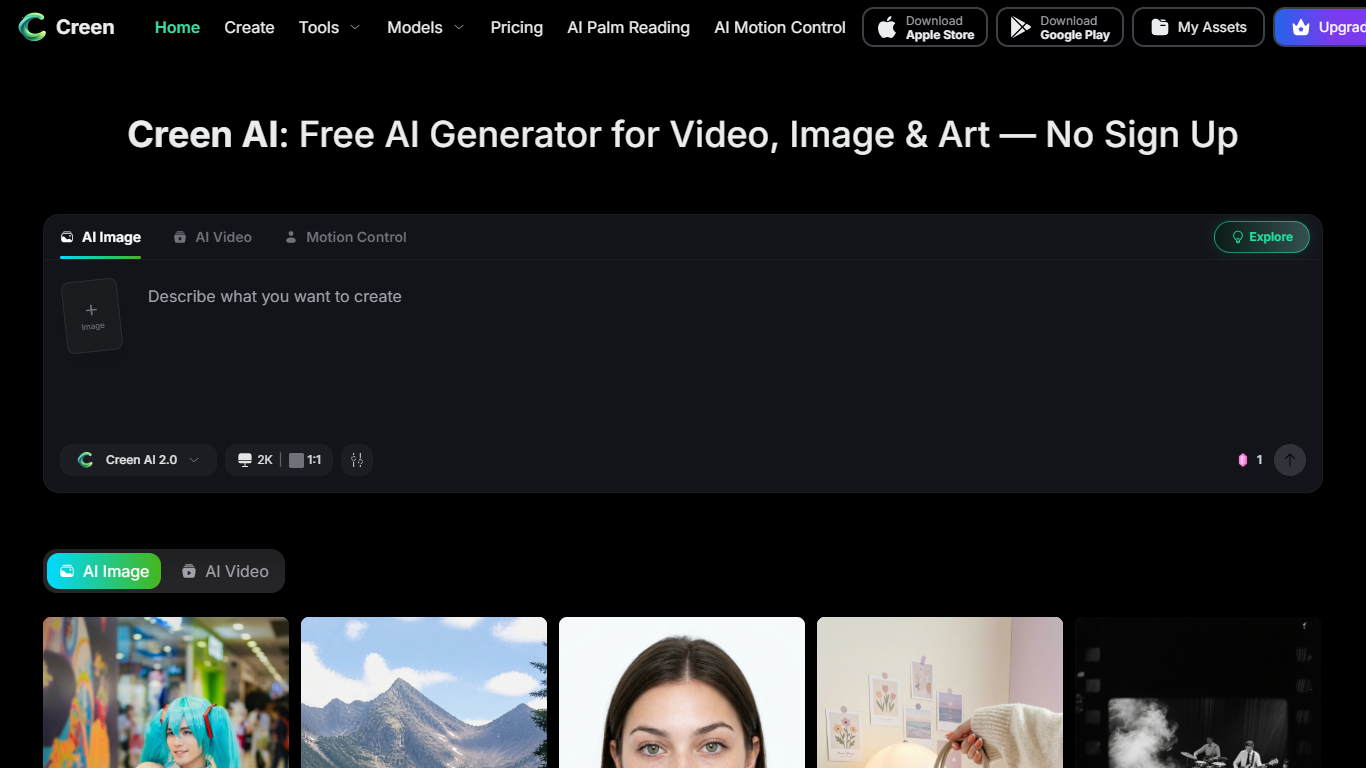The height and width of the screenshot is (768, 1366).
Task: Toggle gallery to AI Image
Action: 104,571
